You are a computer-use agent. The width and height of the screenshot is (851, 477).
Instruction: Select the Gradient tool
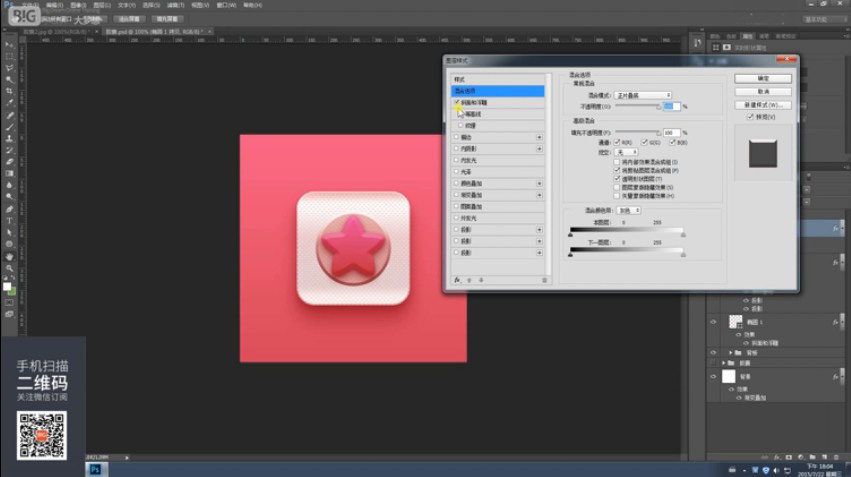point(9,174)
